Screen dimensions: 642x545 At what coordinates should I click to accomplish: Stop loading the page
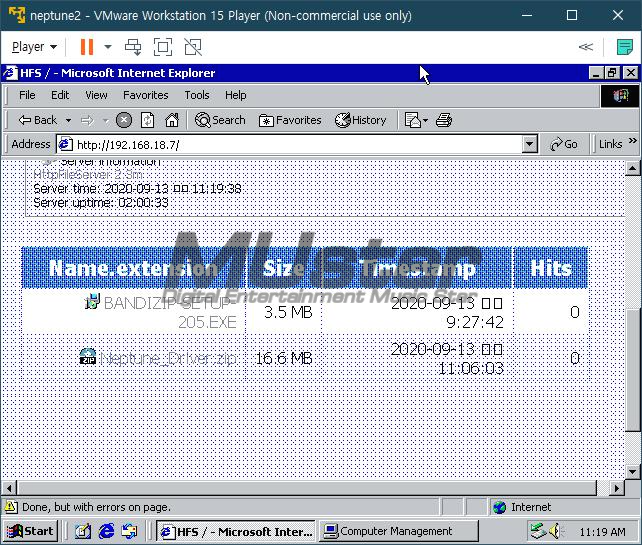pos(124,120)
